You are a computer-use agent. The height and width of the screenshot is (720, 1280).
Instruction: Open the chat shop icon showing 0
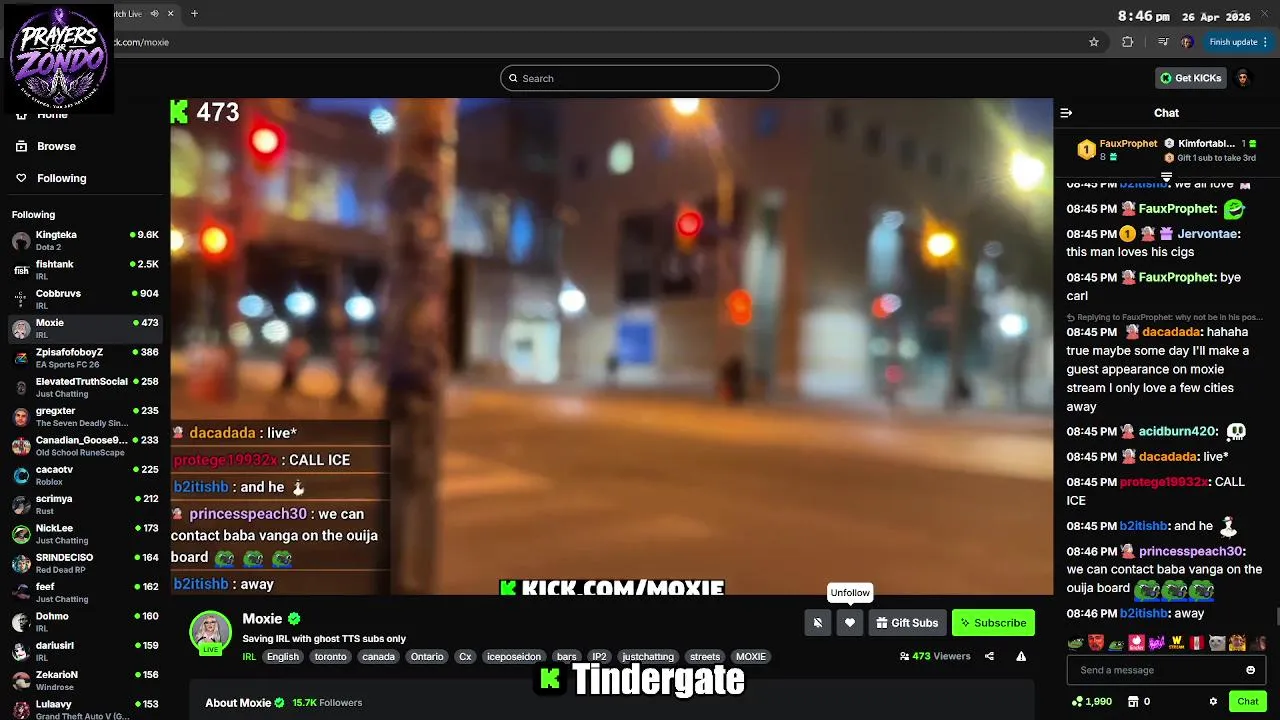coord(1140,702)
